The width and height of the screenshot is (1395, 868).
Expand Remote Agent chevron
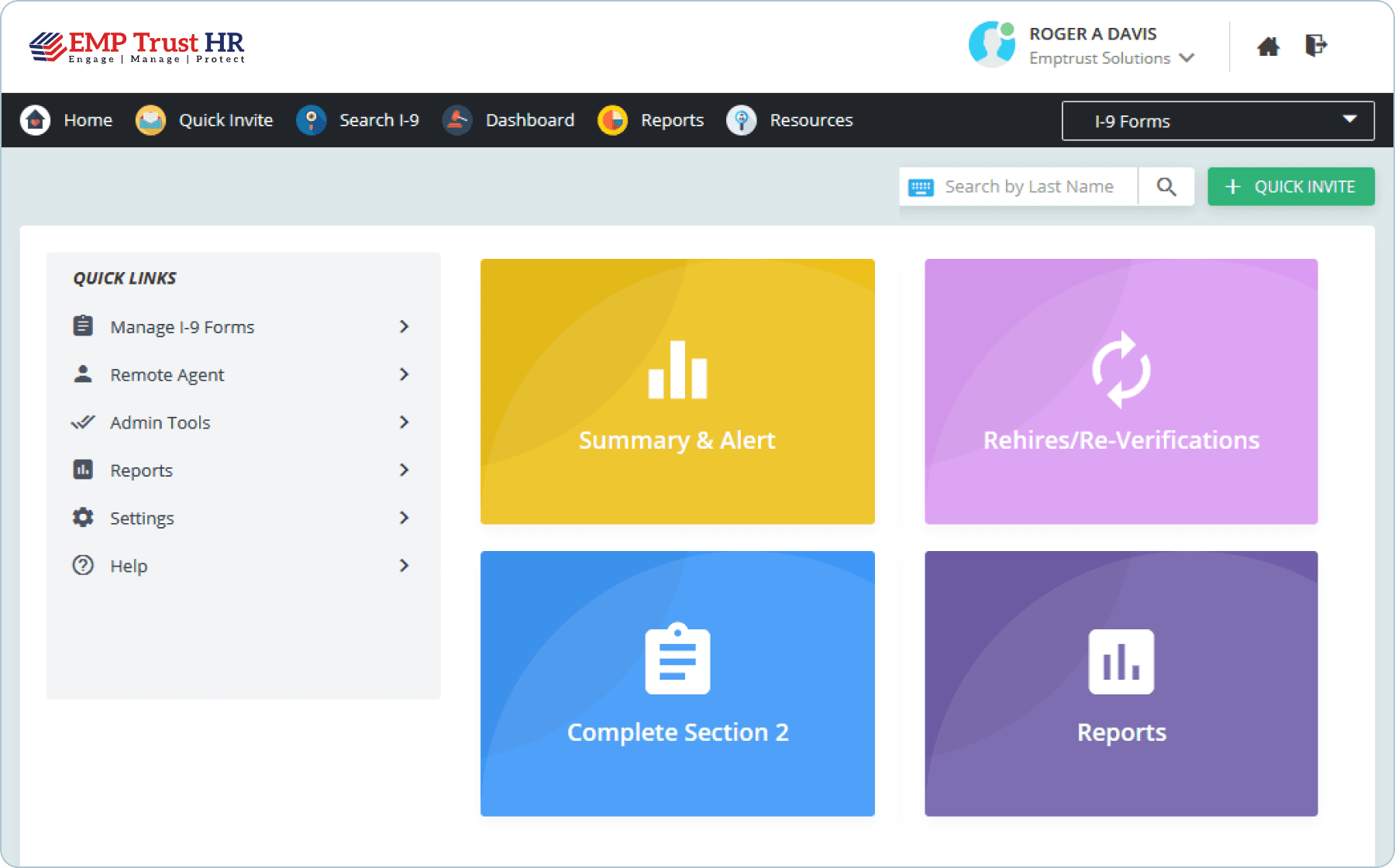(x=404, y=374)
